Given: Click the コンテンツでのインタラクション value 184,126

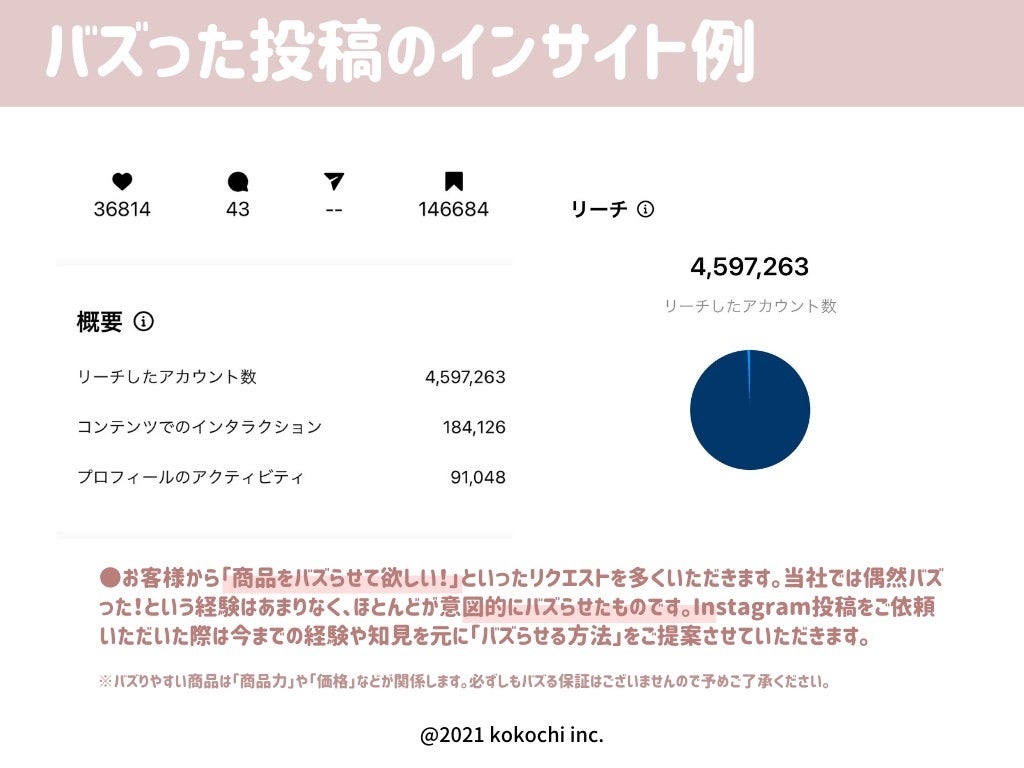Looking at the screenshot, I should click(x=474, y=427).
